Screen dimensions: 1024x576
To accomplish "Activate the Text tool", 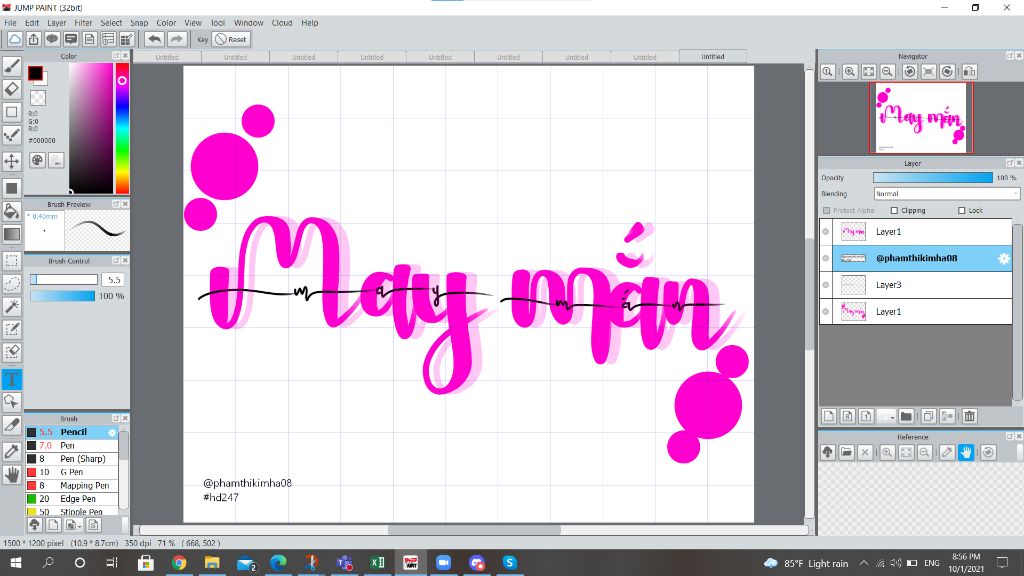I will 12,379.
